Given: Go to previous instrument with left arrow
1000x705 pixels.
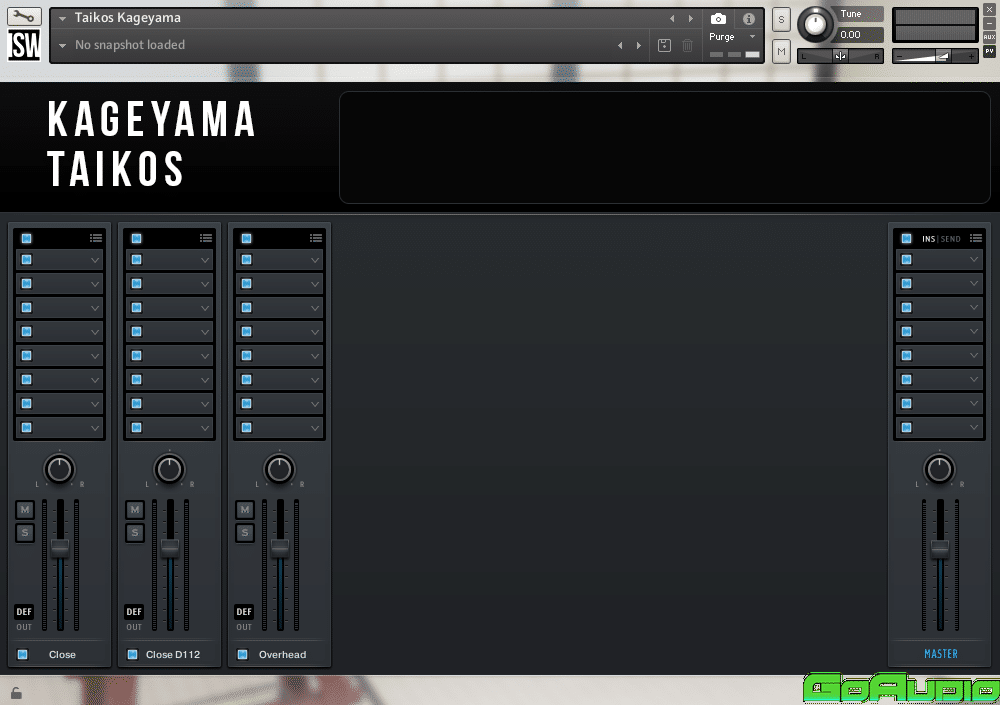Looking at the screenshot, I should coord(672,19).
